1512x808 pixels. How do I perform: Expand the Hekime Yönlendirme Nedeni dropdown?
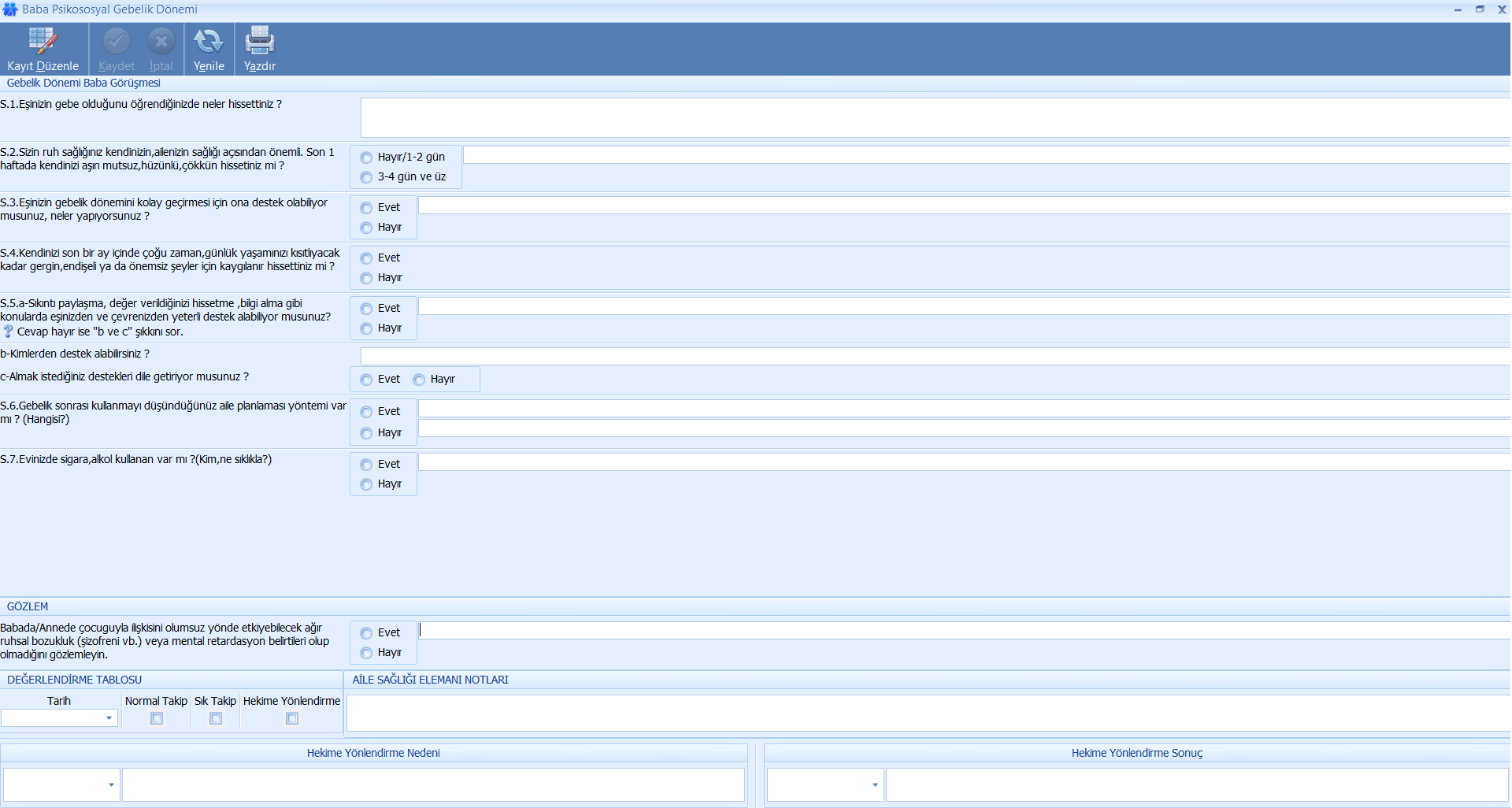(x=111, y=784)
